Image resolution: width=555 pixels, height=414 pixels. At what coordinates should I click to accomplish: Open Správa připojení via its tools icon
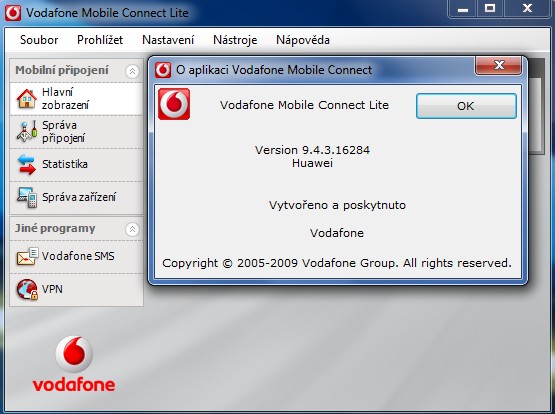(27, 131)
